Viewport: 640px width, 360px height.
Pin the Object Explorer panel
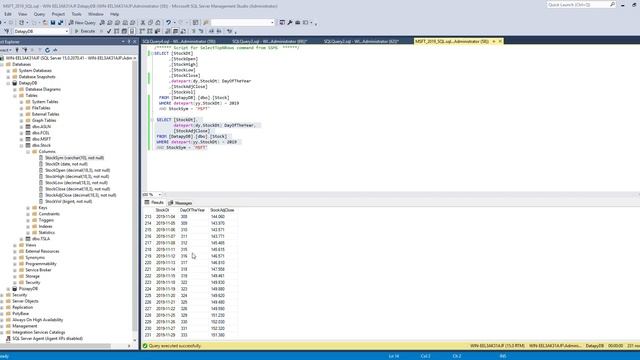(129, 42)
